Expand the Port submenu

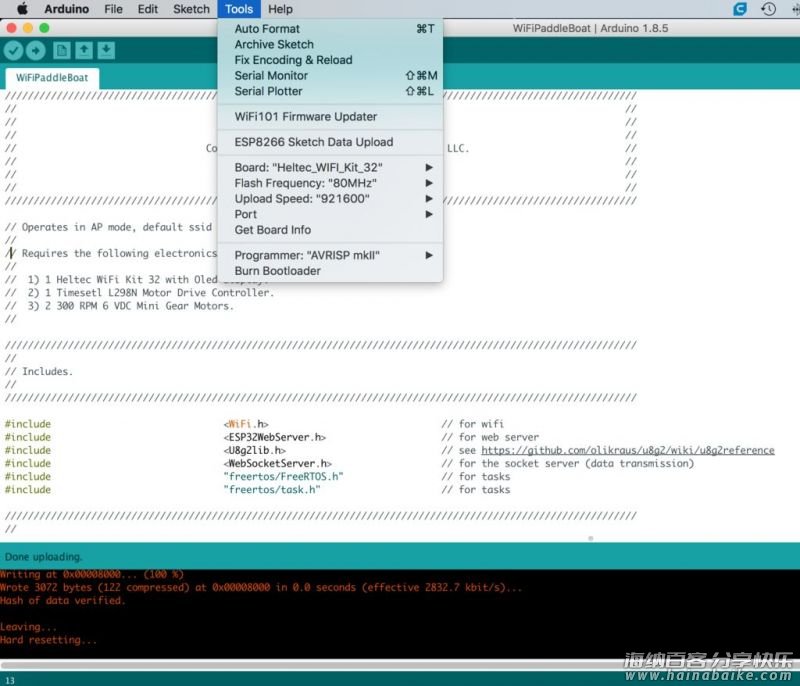[x=330, y=214]
